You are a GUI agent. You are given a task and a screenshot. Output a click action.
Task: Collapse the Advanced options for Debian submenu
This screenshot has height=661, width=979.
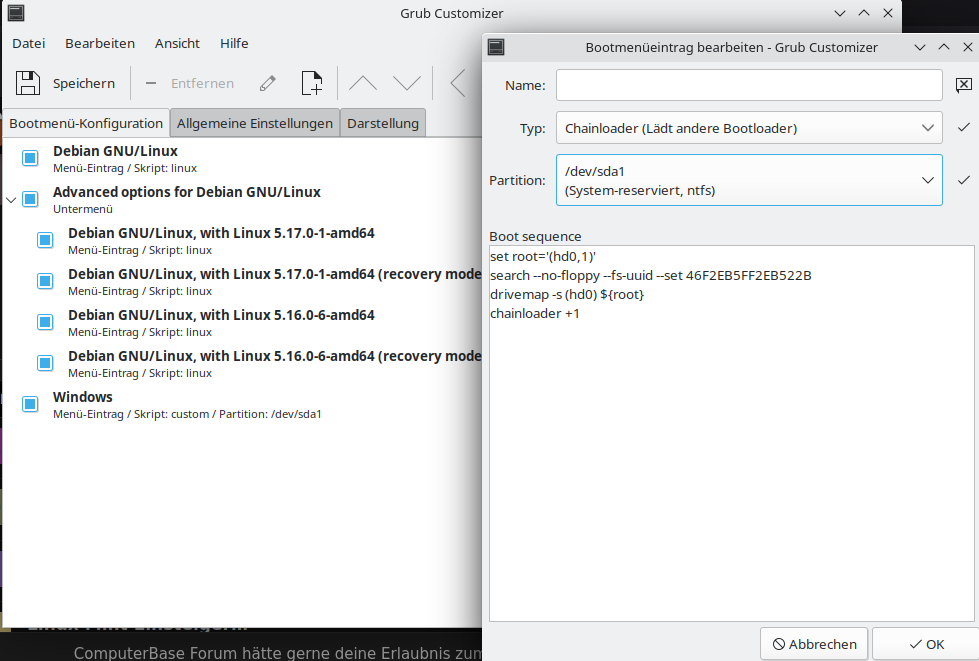[11, 200]
